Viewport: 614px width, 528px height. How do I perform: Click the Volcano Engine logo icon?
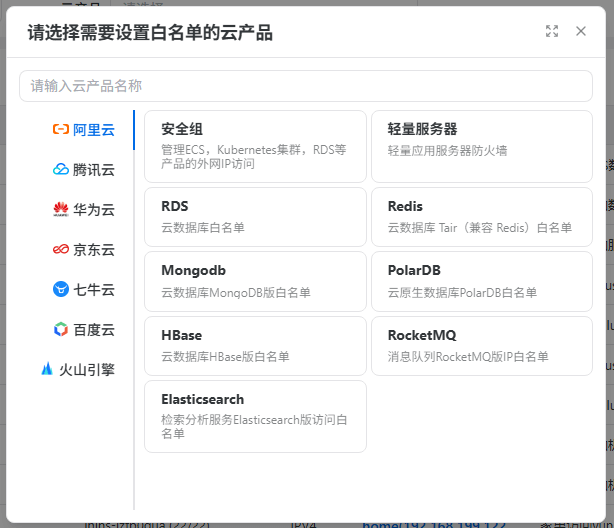tap(46, 369)
